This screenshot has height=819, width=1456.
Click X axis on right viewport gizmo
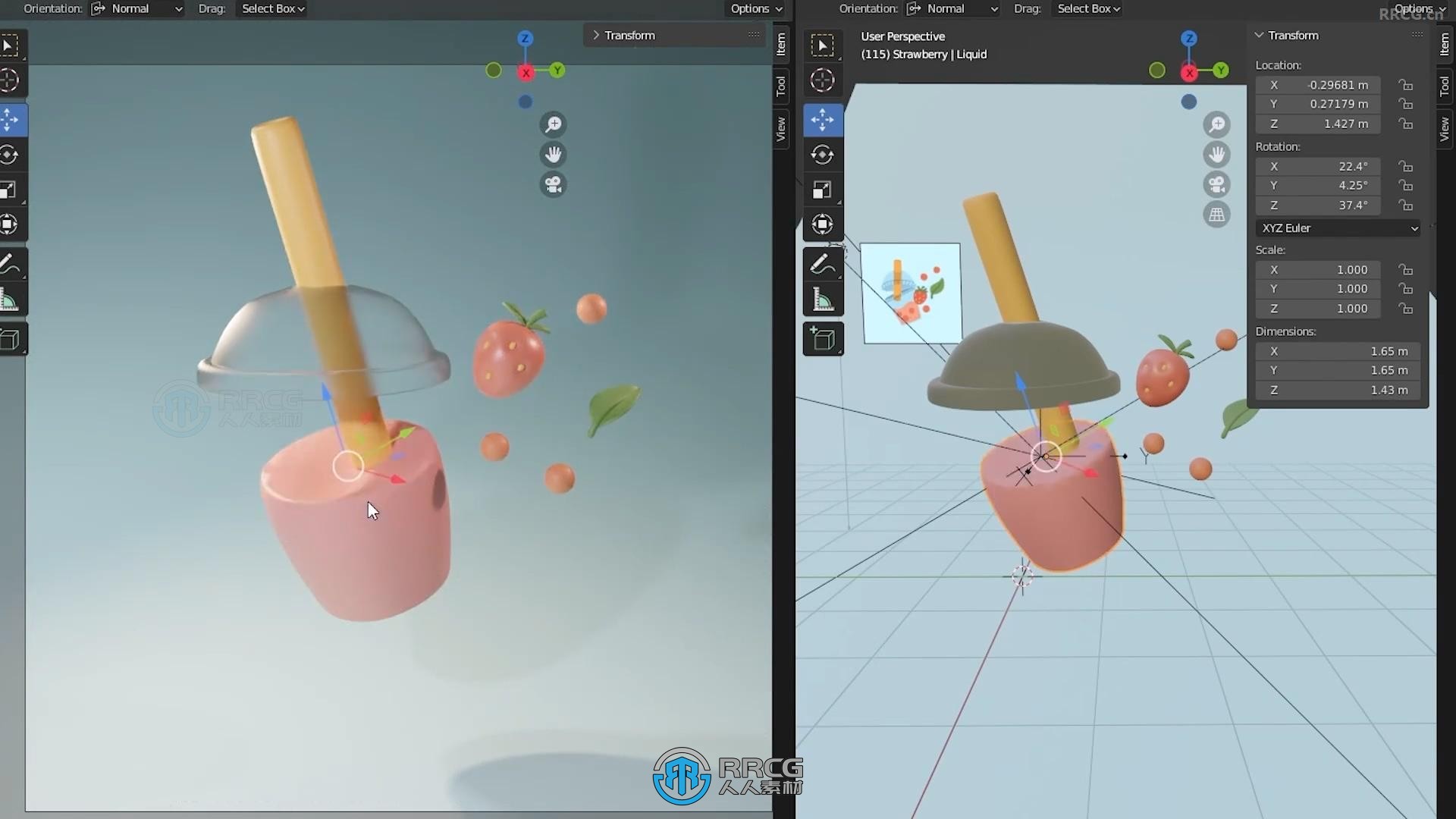click(x=1189, y=73)
